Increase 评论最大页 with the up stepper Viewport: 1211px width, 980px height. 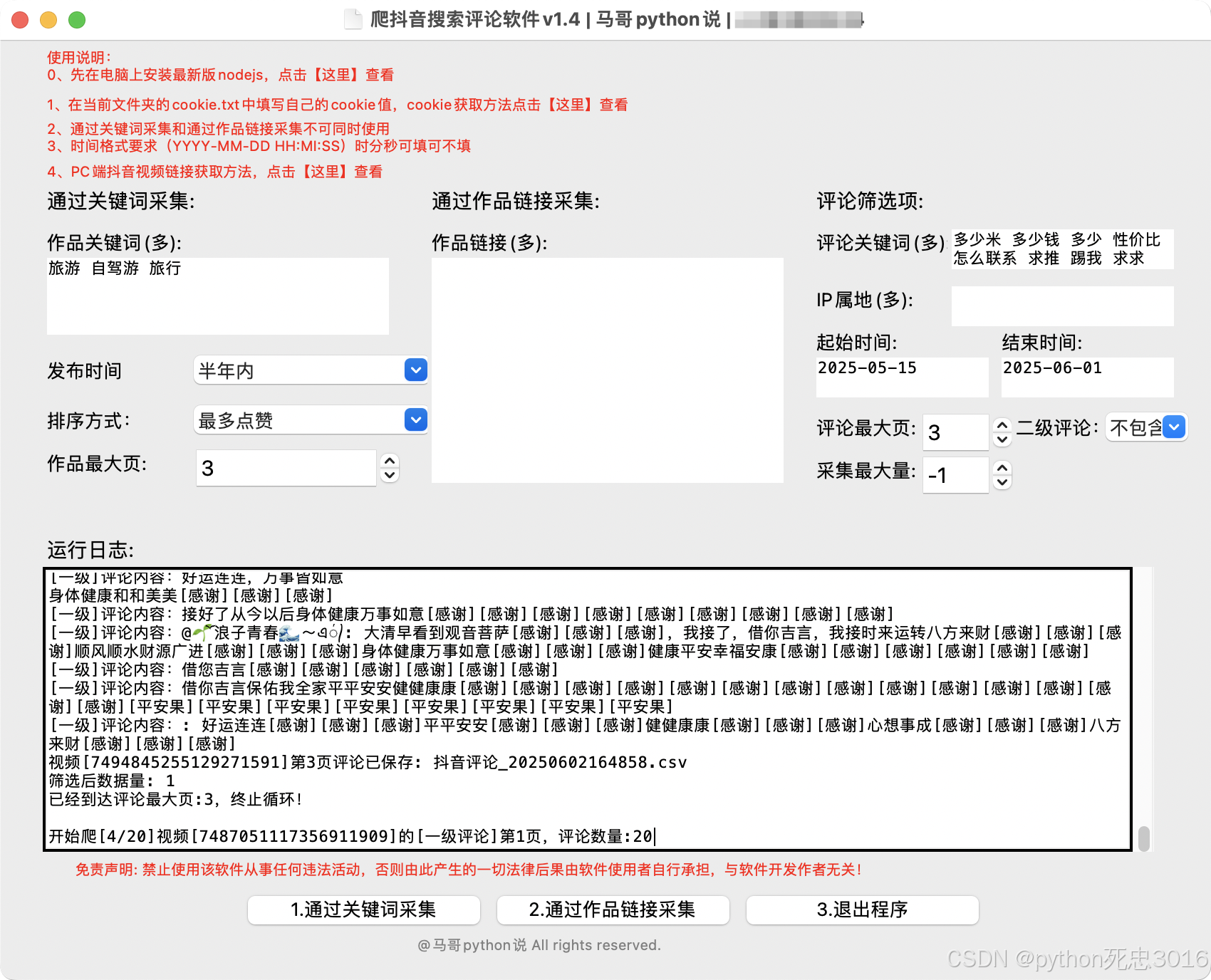(1002, 424)
